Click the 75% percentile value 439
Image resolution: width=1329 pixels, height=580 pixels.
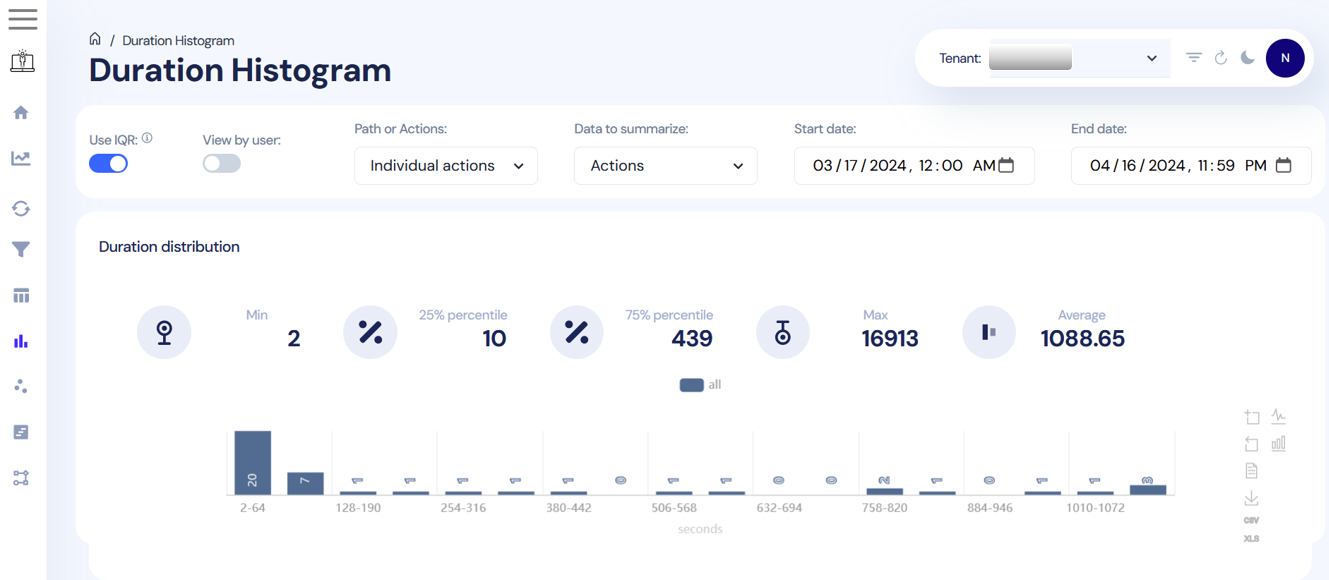[692, 339]
